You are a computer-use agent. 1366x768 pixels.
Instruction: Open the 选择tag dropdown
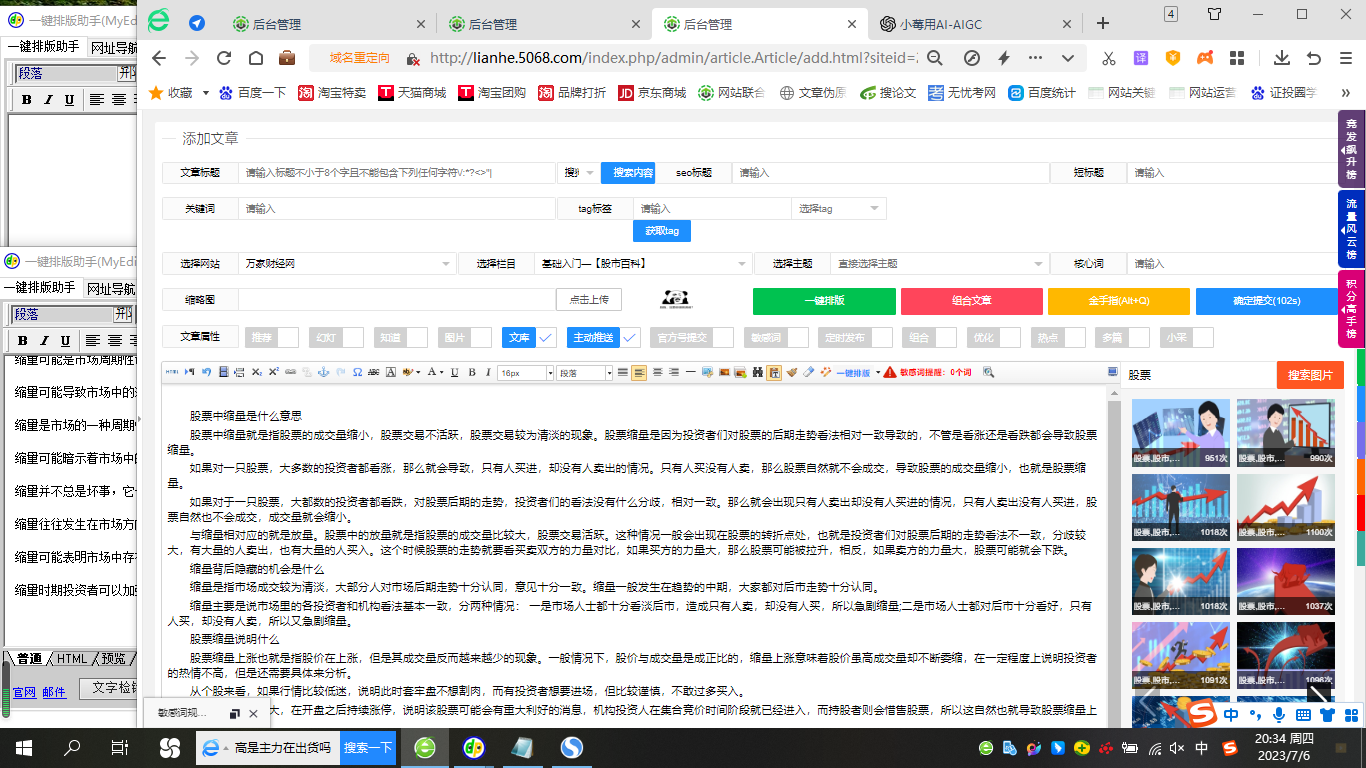coord(838,208)
